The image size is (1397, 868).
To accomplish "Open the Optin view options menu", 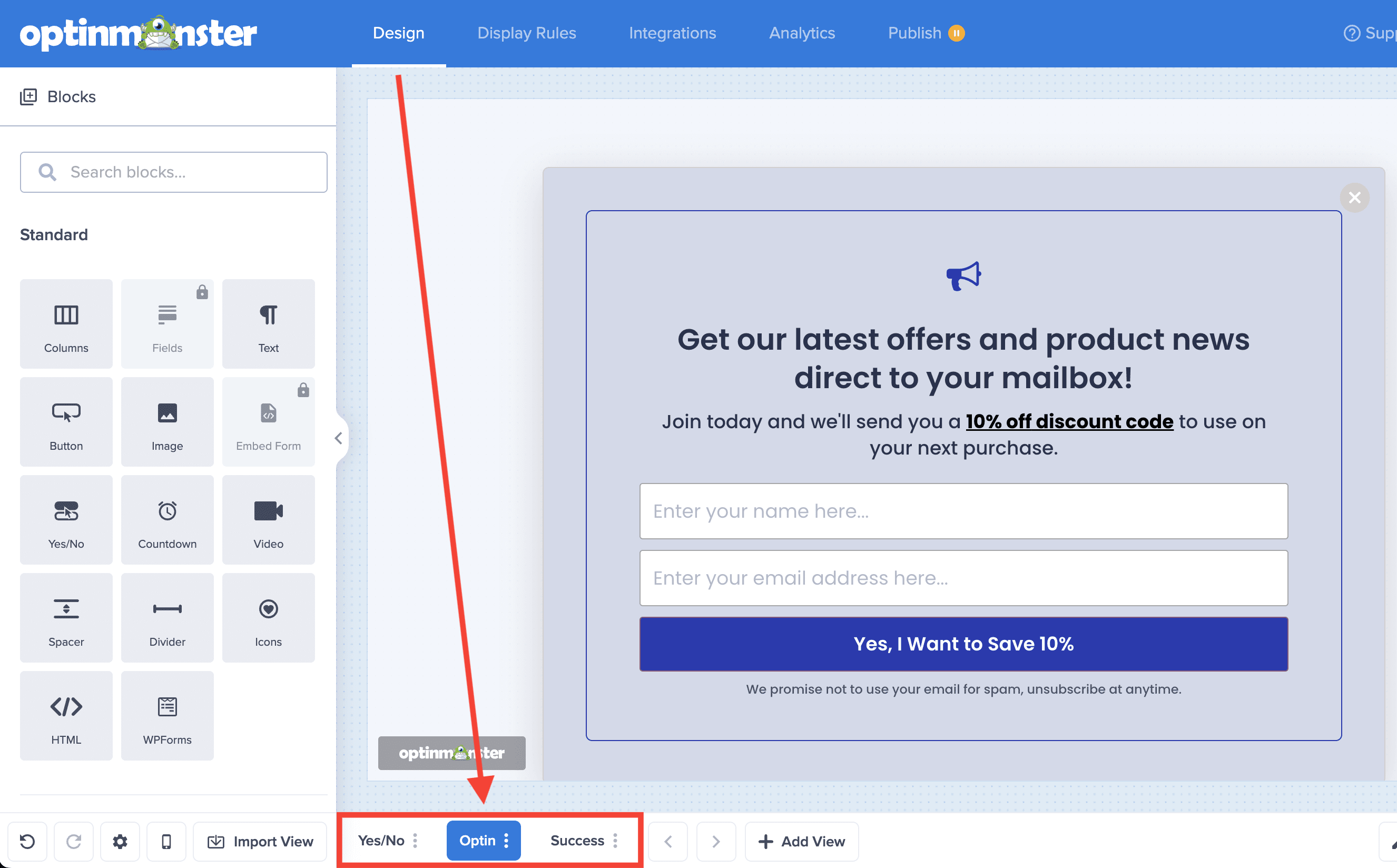I will [506, 841].
